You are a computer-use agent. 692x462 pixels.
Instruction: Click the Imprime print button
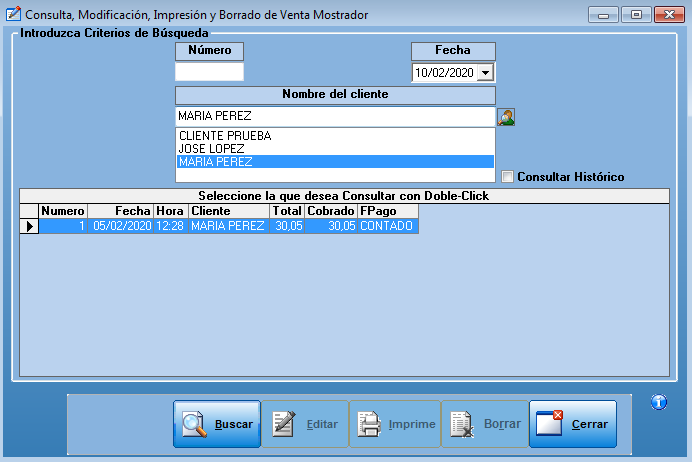[x=395, y=424]
